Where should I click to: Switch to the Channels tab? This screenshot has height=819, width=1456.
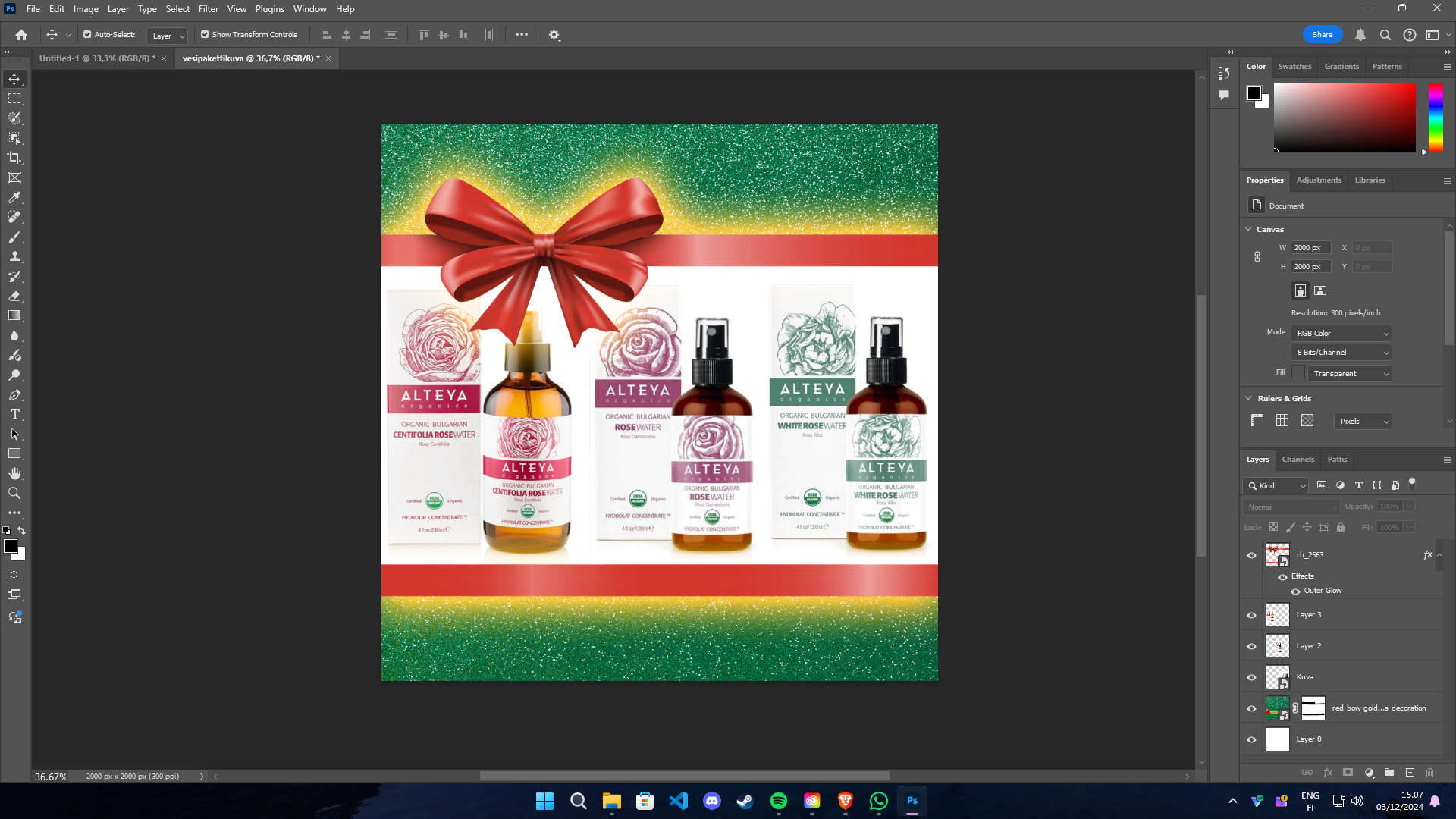[1298, 459]
